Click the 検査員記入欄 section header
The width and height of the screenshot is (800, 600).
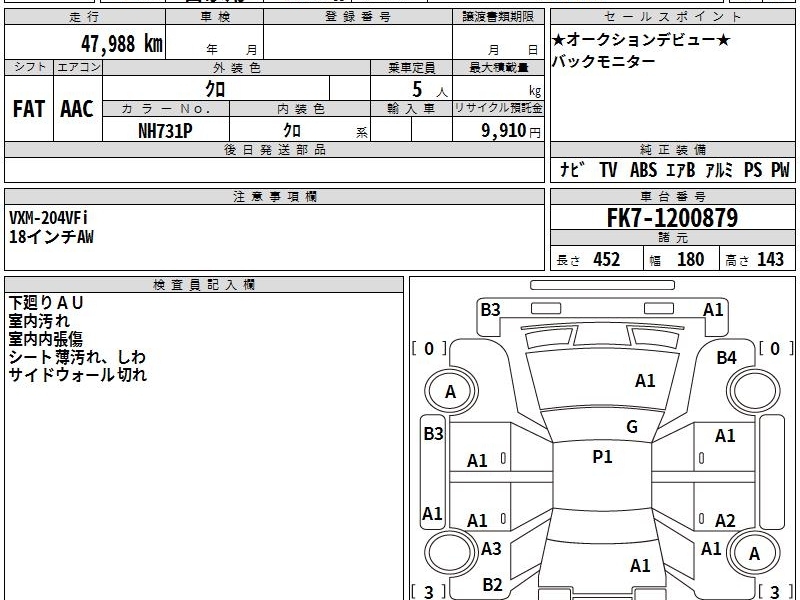click(204, 285)
